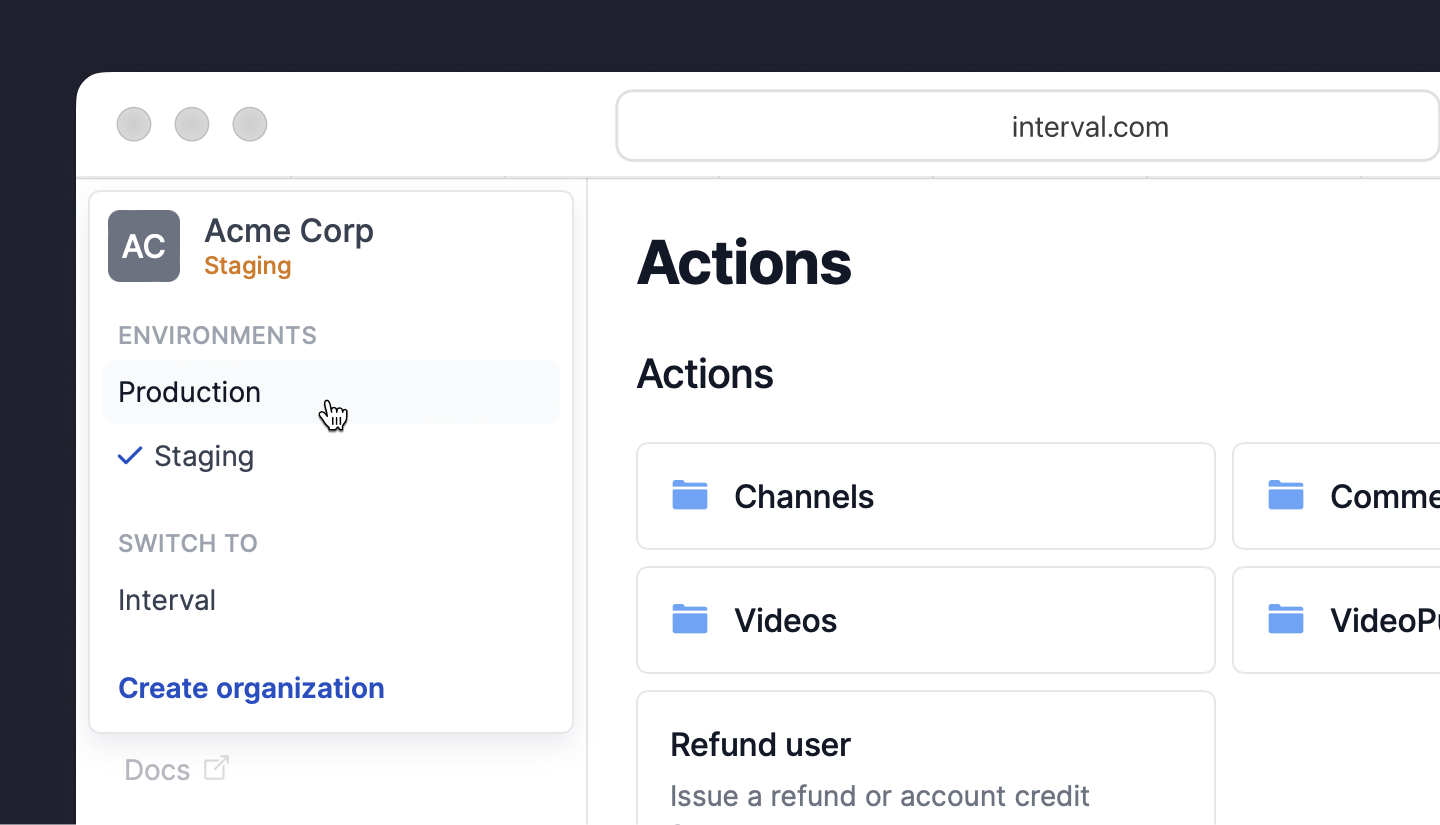1440x825 pixels.
Task: Click the interval.com address bar
Action: [x=1089, y=126]
